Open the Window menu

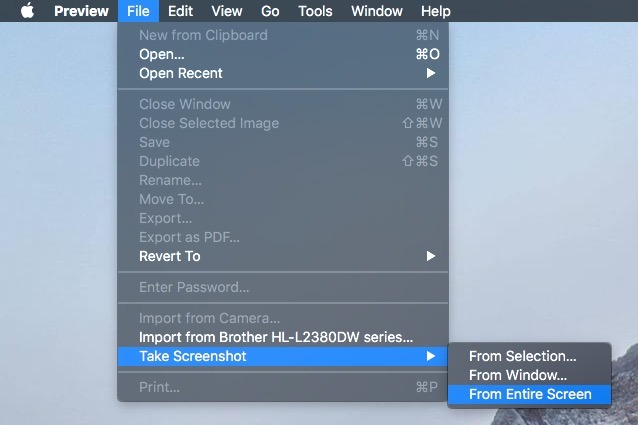point(377,11)
